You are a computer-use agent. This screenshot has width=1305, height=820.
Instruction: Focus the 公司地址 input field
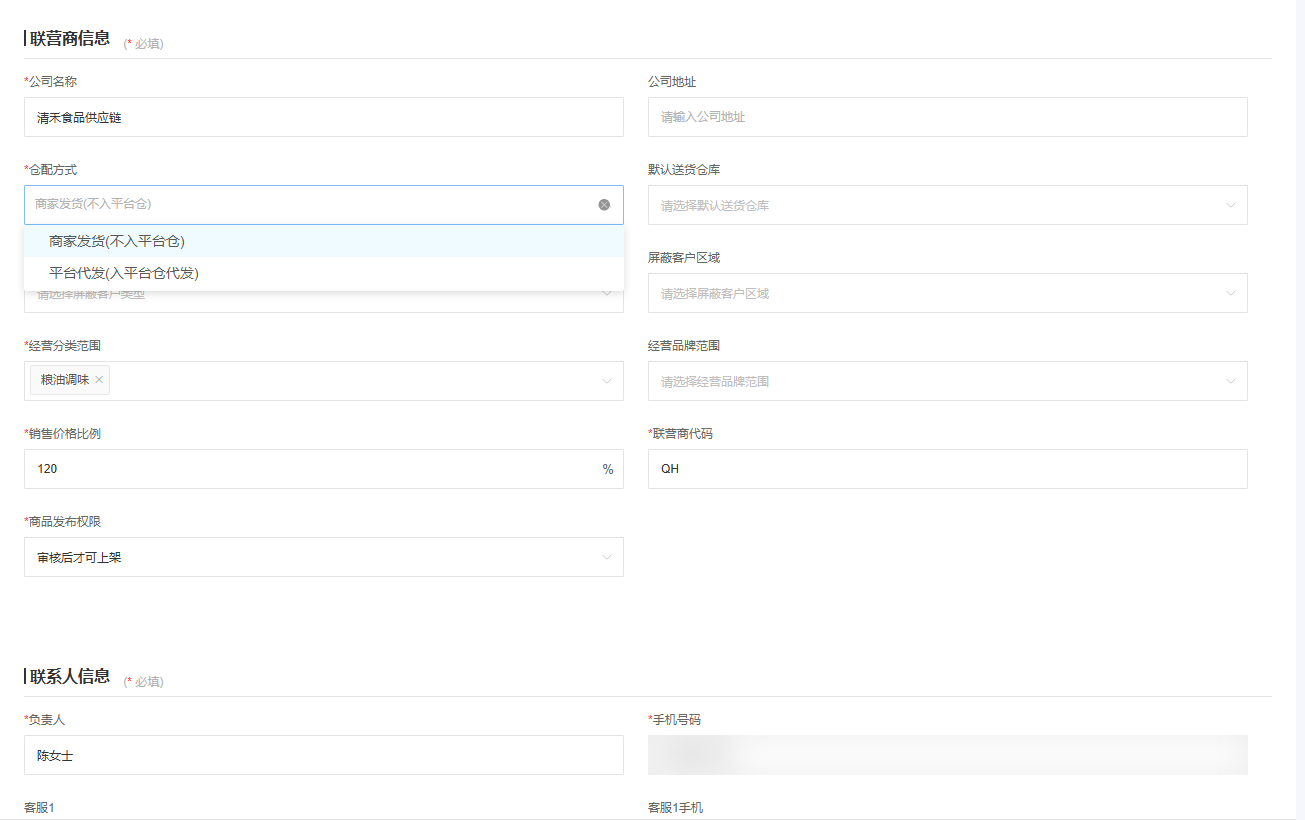(947, 117)
